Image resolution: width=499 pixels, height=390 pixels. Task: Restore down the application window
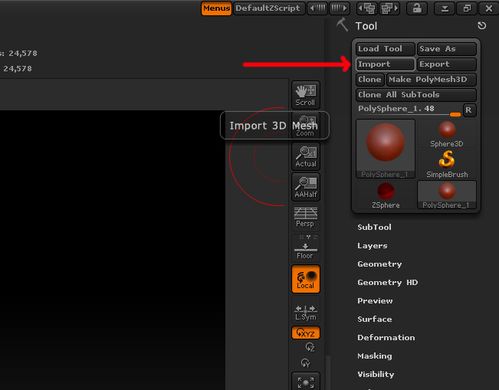467,8
